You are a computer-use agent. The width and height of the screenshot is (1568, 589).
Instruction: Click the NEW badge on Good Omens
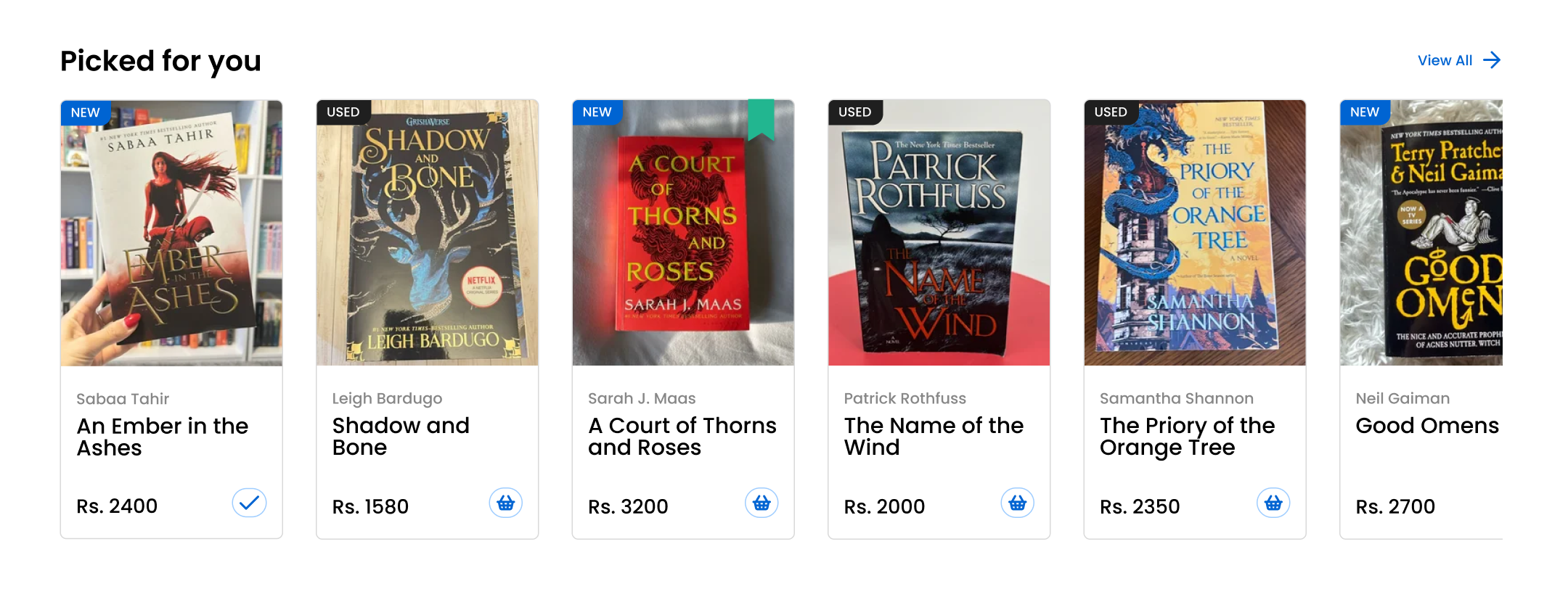click(1364, 112)
